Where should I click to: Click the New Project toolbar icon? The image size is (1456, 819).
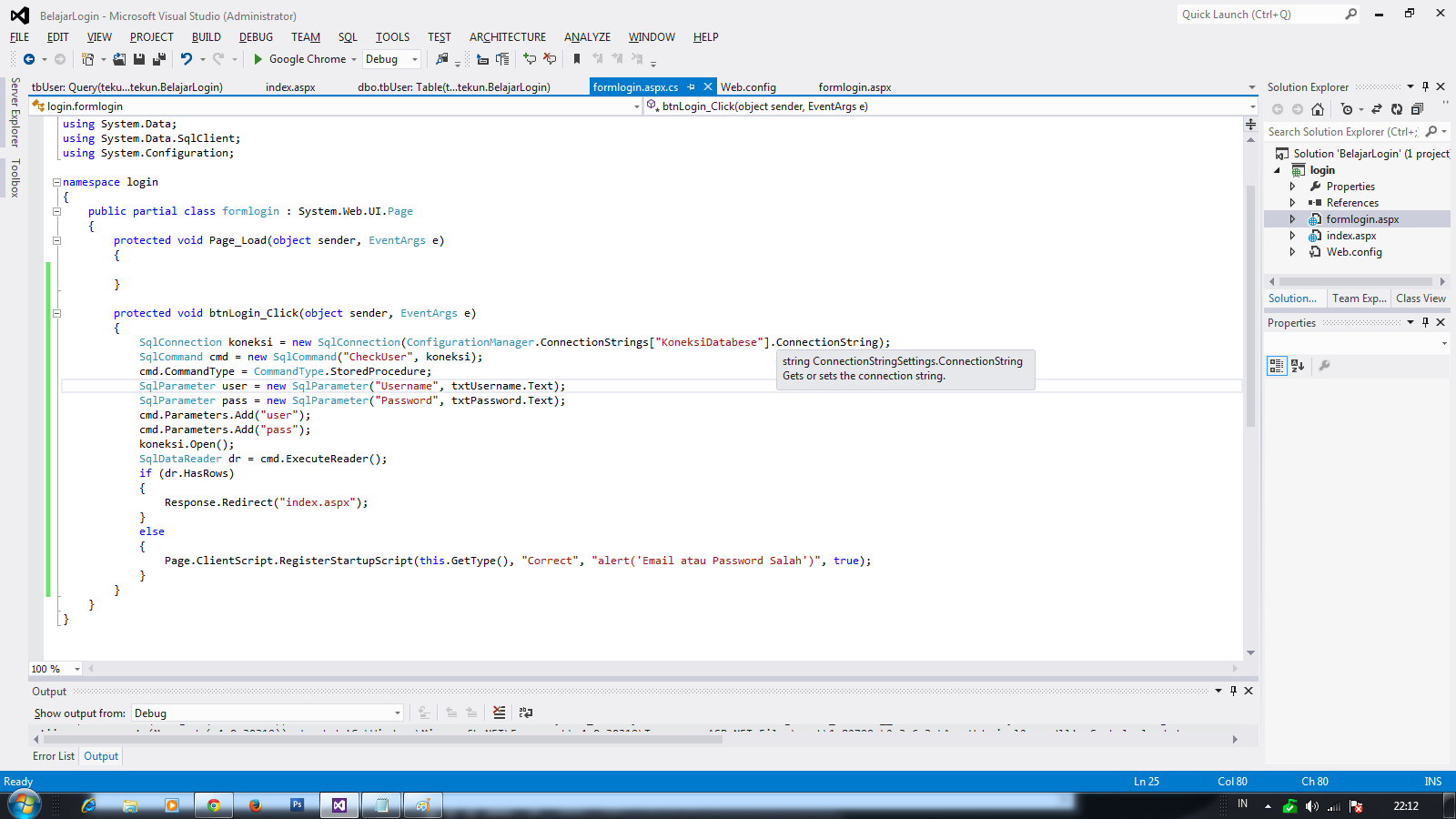tap(88, 59)
